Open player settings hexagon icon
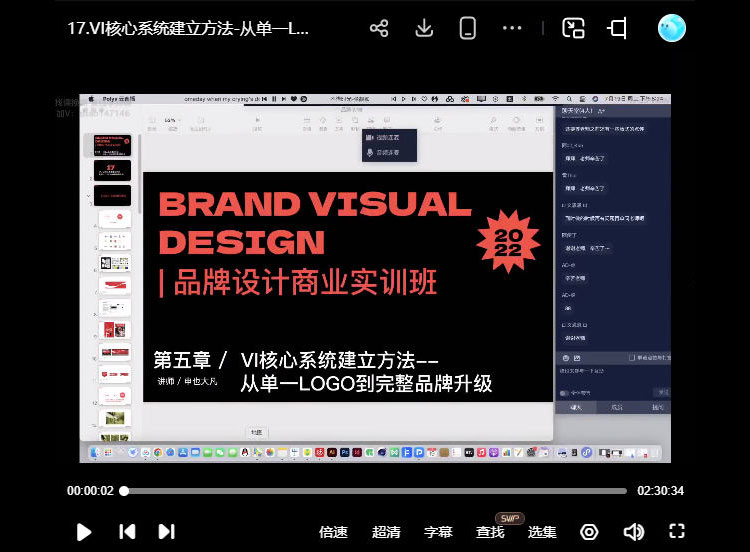This screenshot has height=552, width=750. click(x=589, y=532)
